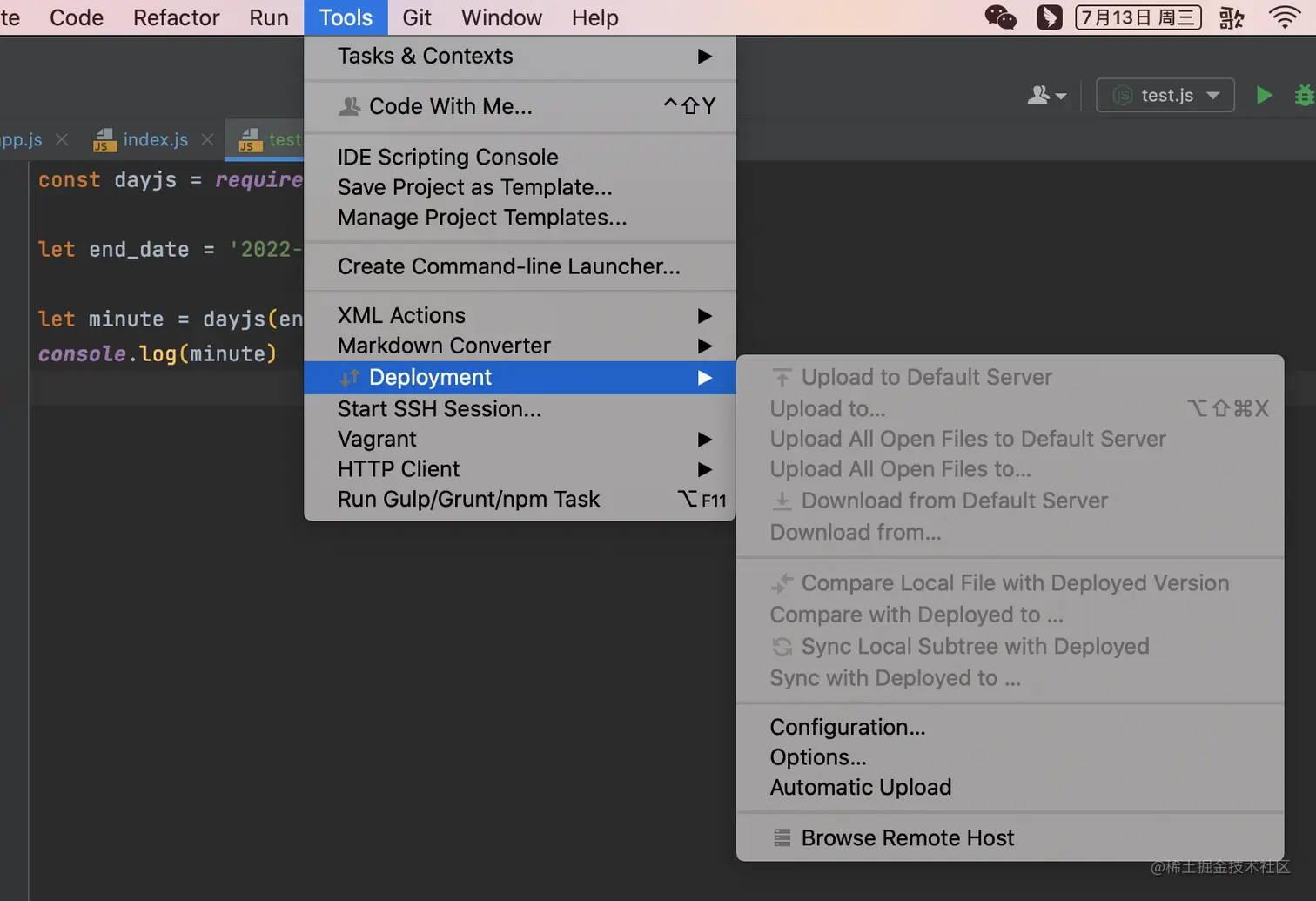Close the index.js editor tab
1316x901 pixels.
tap(207, 139)
